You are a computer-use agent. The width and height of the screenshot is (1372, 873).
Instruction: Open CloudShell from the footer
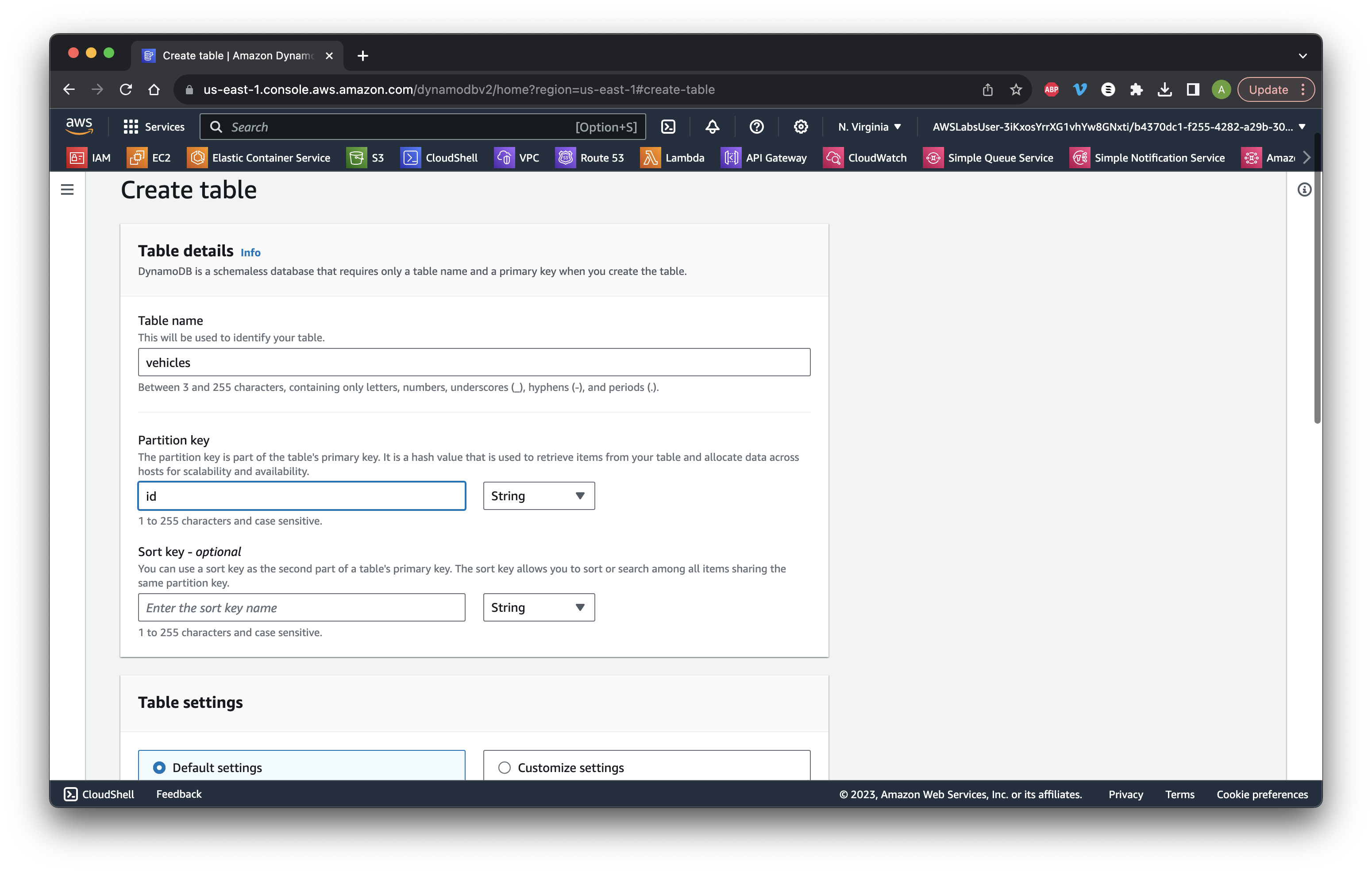click(x=99, y=794)
